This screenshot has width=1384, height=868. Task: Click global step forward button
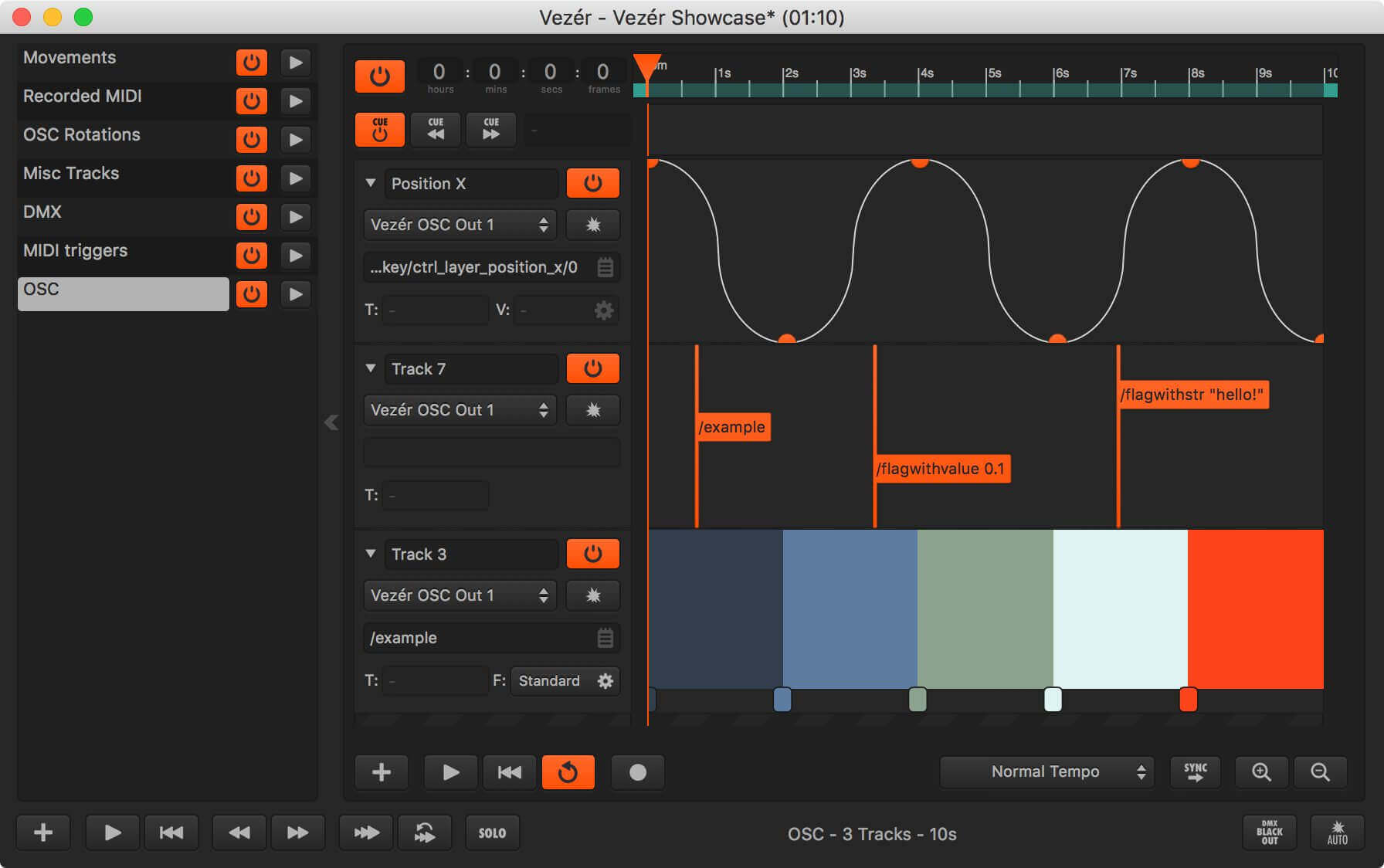click(298, 832)
